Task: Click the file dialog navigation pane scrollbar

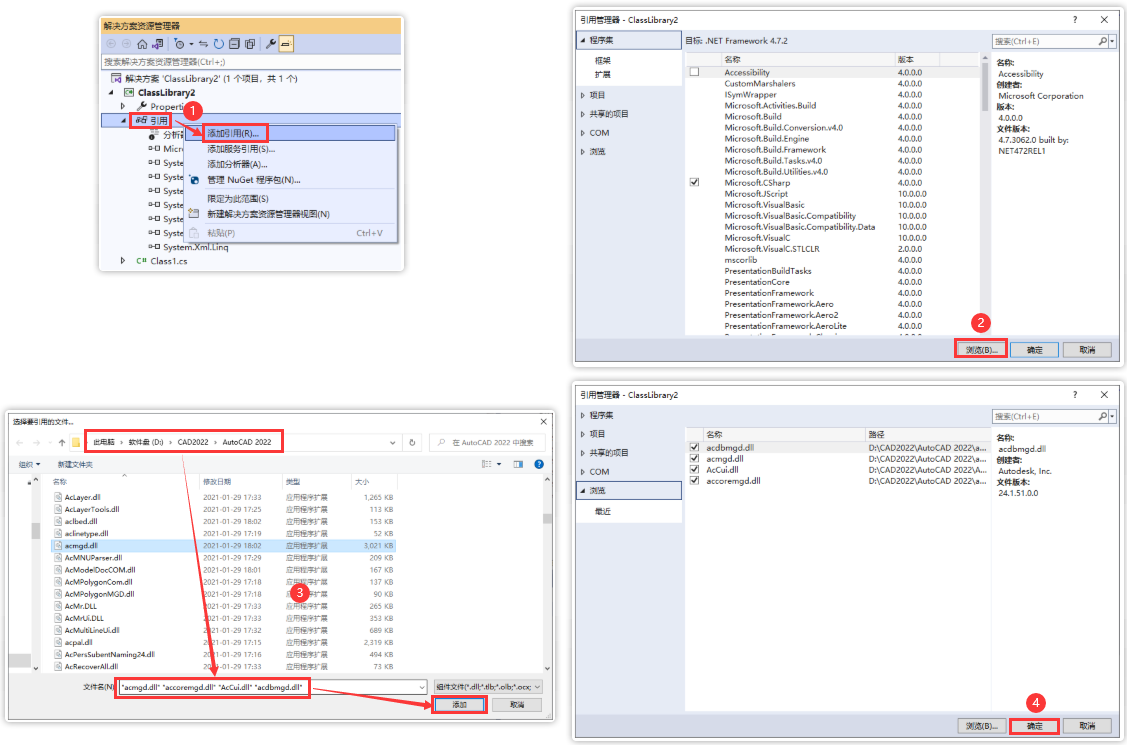Action: click(35, 573)
